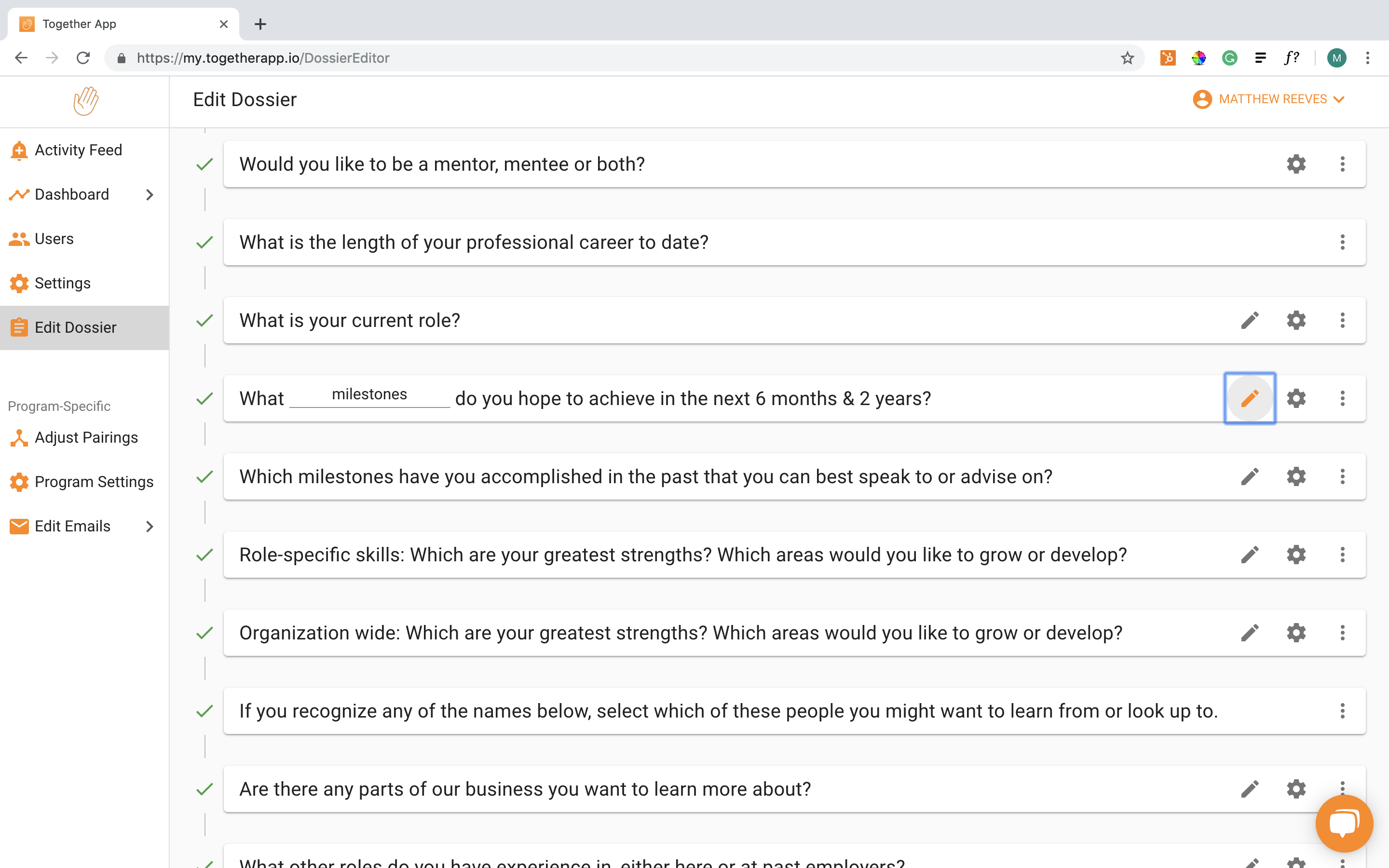Open gear settings for Role-specific skills question
The image size is (1389, 868).
(1296, 555)
